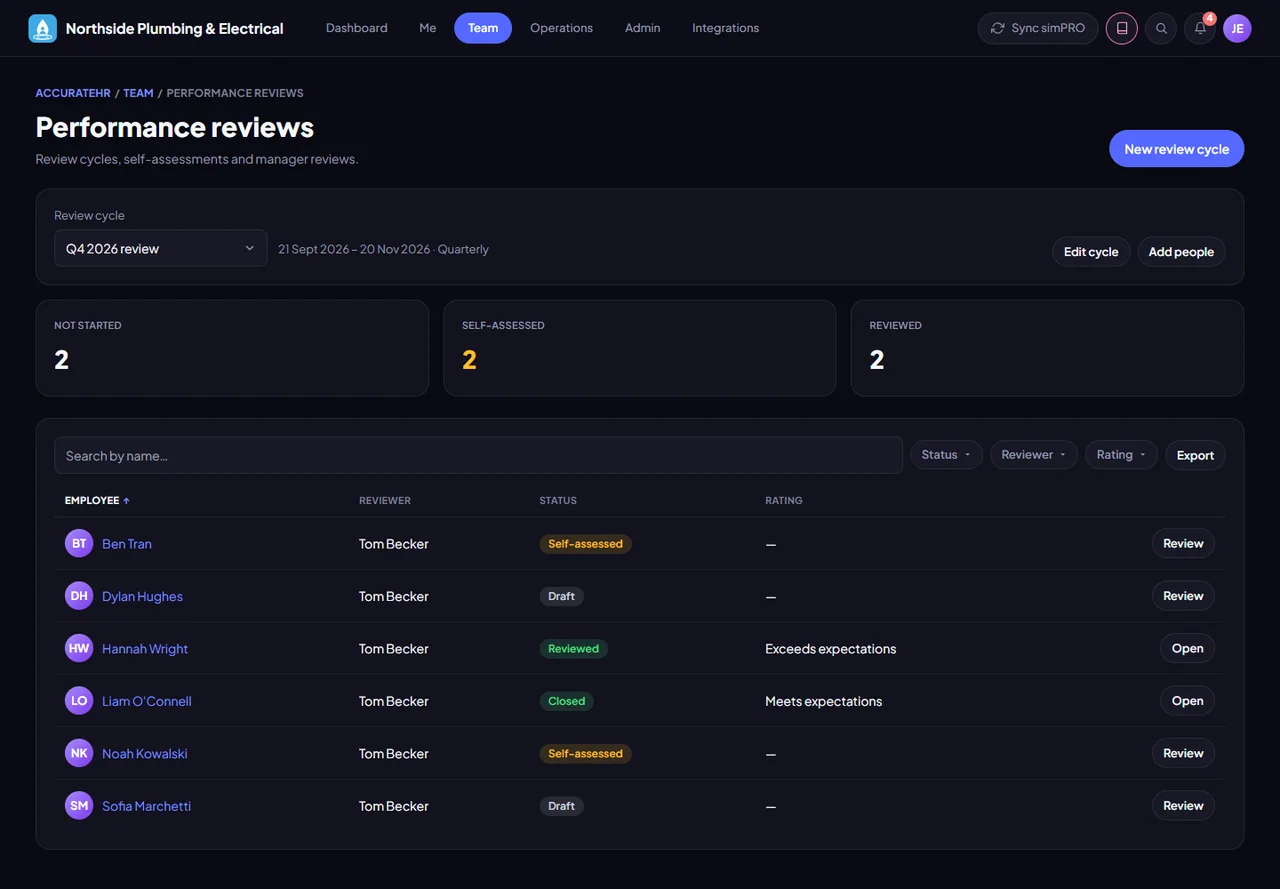The image size is (1280, 889).
Task: Open the Me tab
Action: 428,28
